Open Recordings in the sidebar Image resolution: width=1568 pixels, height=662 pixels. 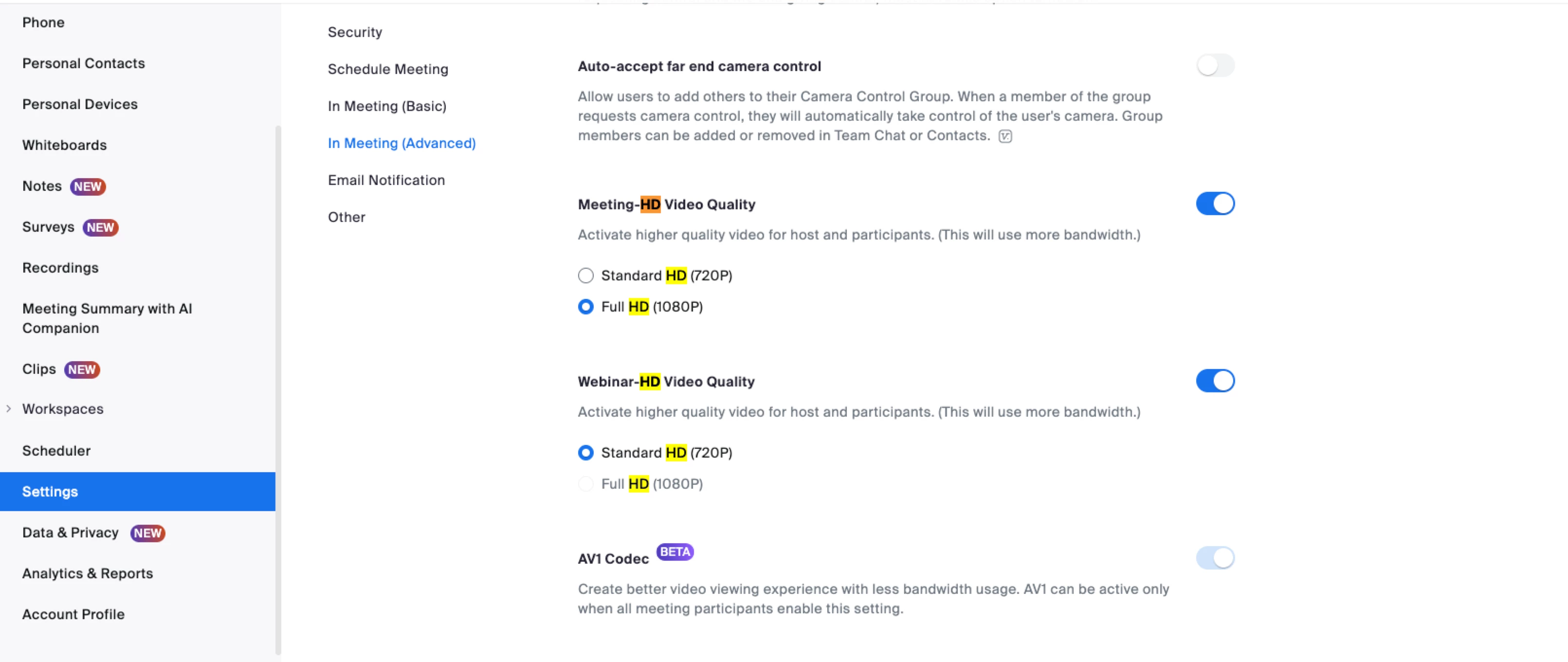pyautogui.click(x=60, y=268)
